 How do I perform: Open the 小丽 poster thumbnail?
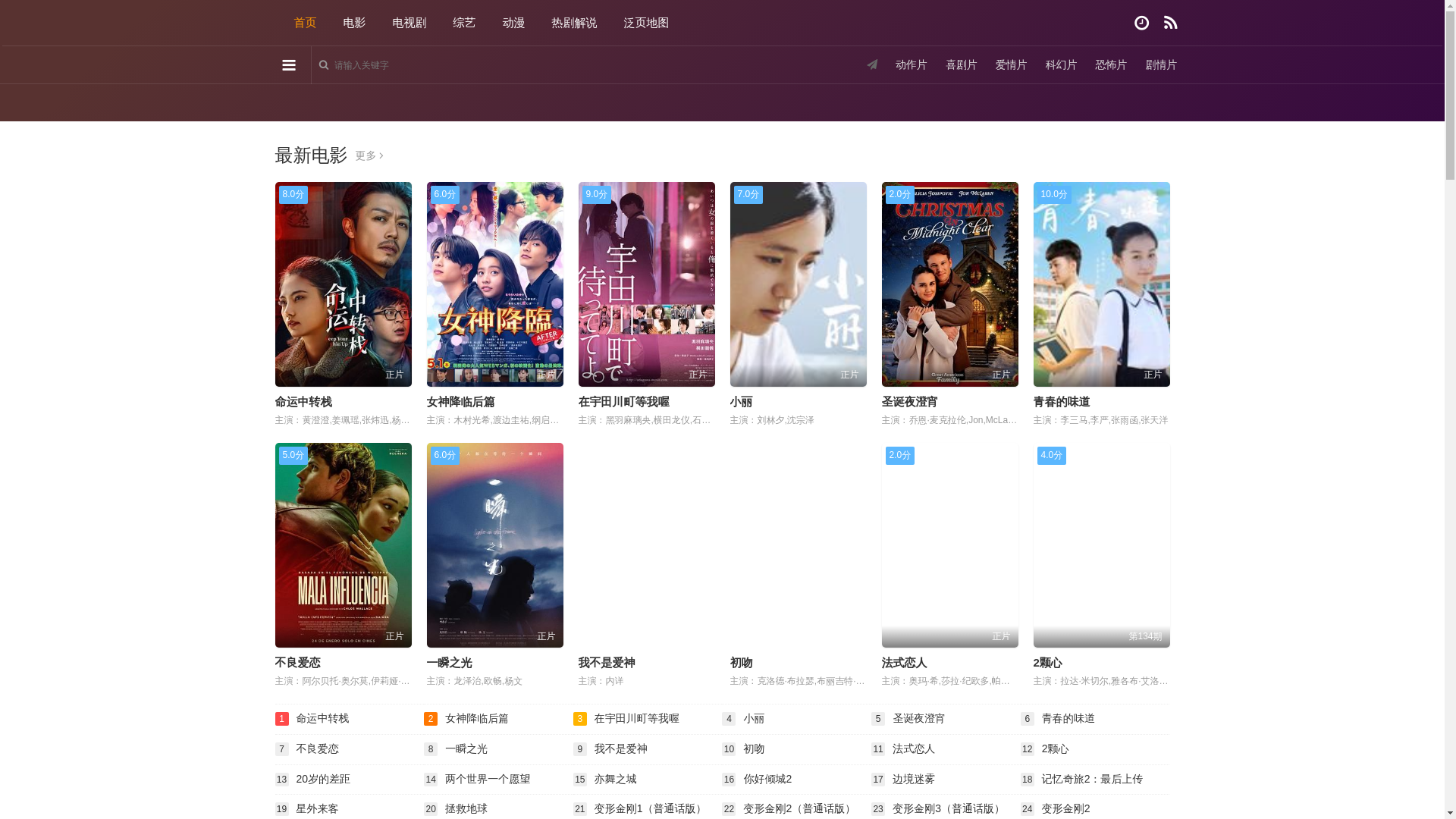(x=799, y=284)
